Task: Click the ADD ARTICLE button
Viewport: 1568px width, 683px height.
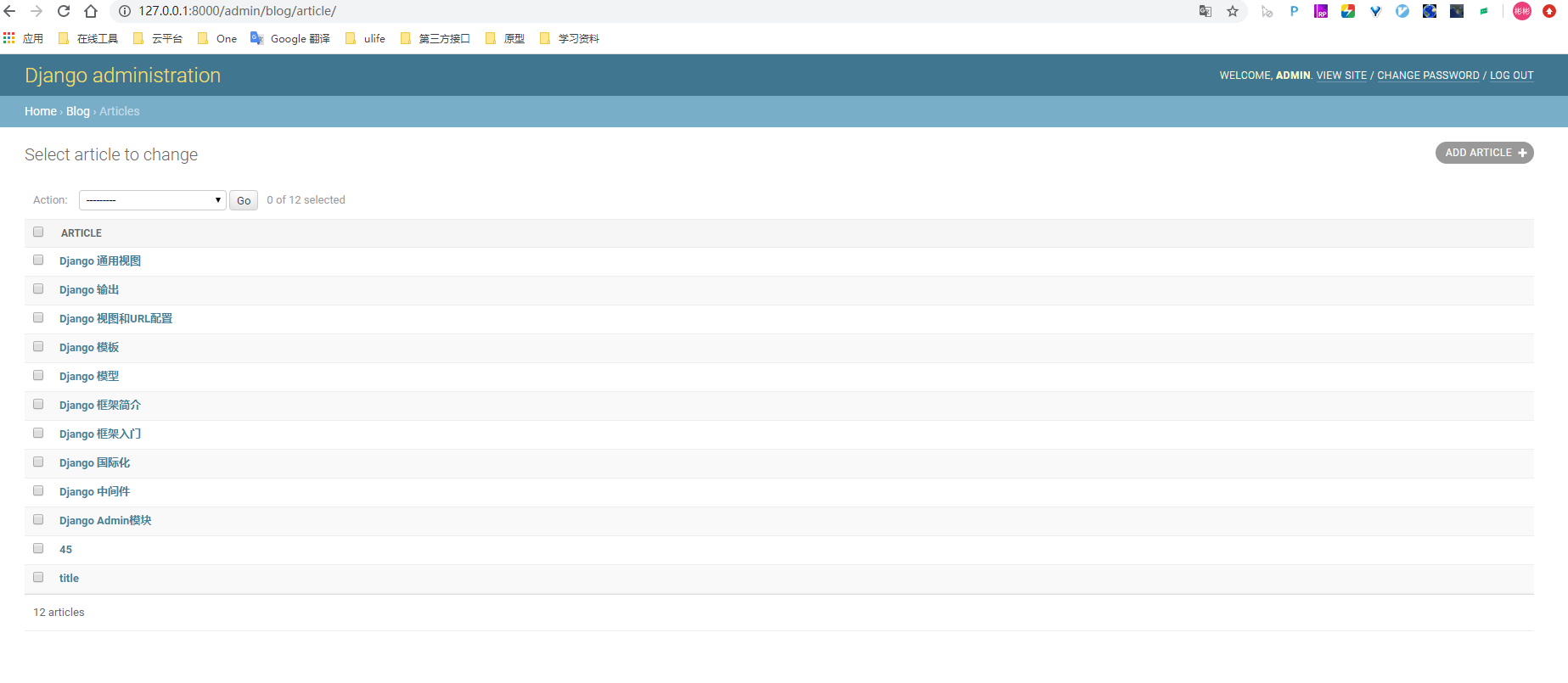Action: [x=1484, y=153]
